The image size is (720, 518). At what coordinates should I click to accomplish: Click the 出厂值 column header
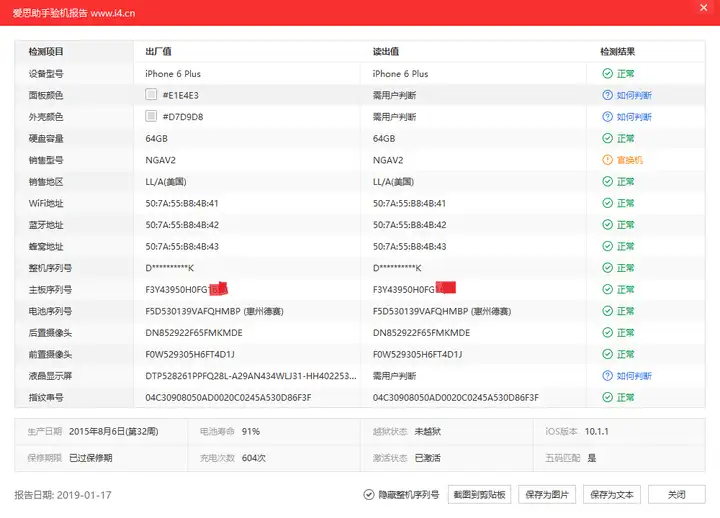(x=158, y=51)
